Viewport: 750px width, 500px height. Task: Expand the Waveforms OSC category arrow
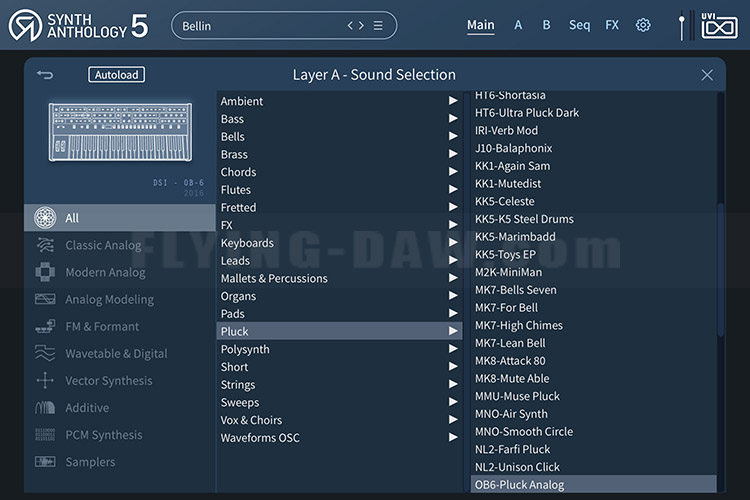(452, 437)
